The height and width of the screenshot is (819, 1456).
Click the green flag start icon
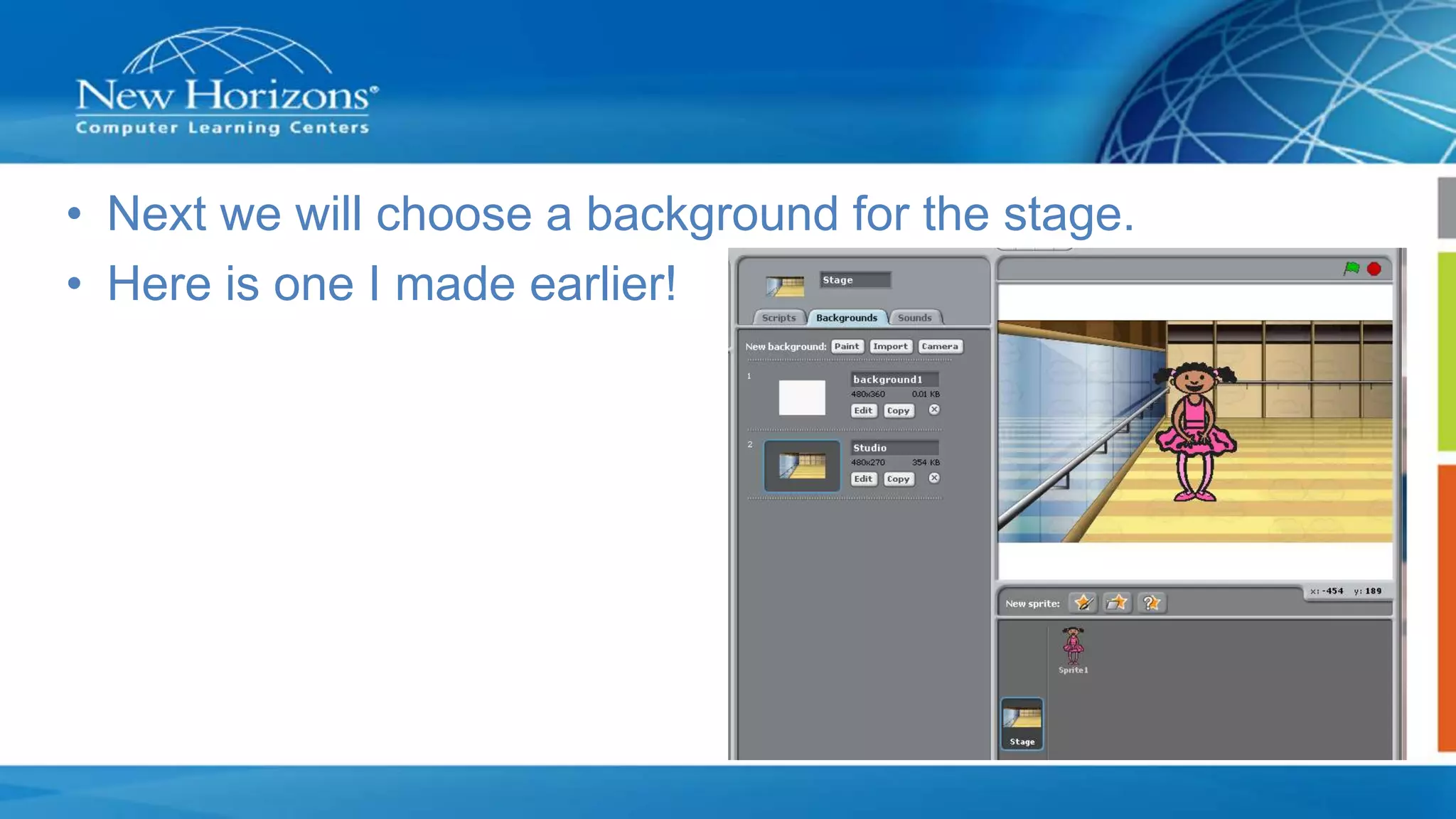[1351, 268]
